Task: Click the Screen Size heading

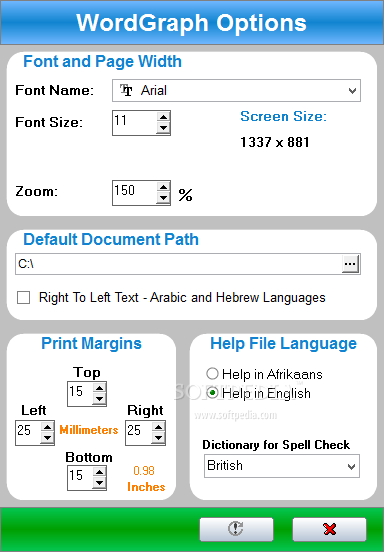Action: 284,117
